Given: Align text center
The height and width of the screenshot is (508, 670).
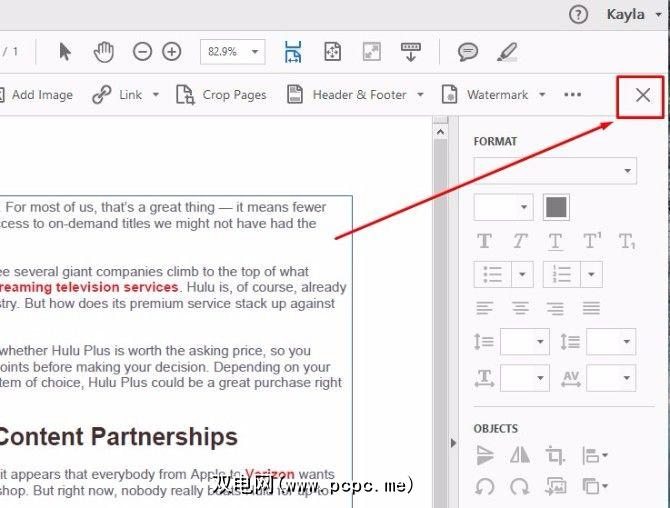Looking at the screenshot, I should 520,308.
